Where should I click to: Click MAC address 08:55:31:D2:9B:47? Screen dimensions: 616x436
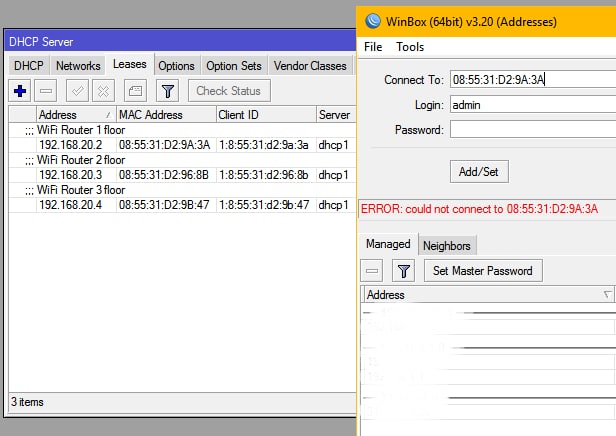[164, 205]
